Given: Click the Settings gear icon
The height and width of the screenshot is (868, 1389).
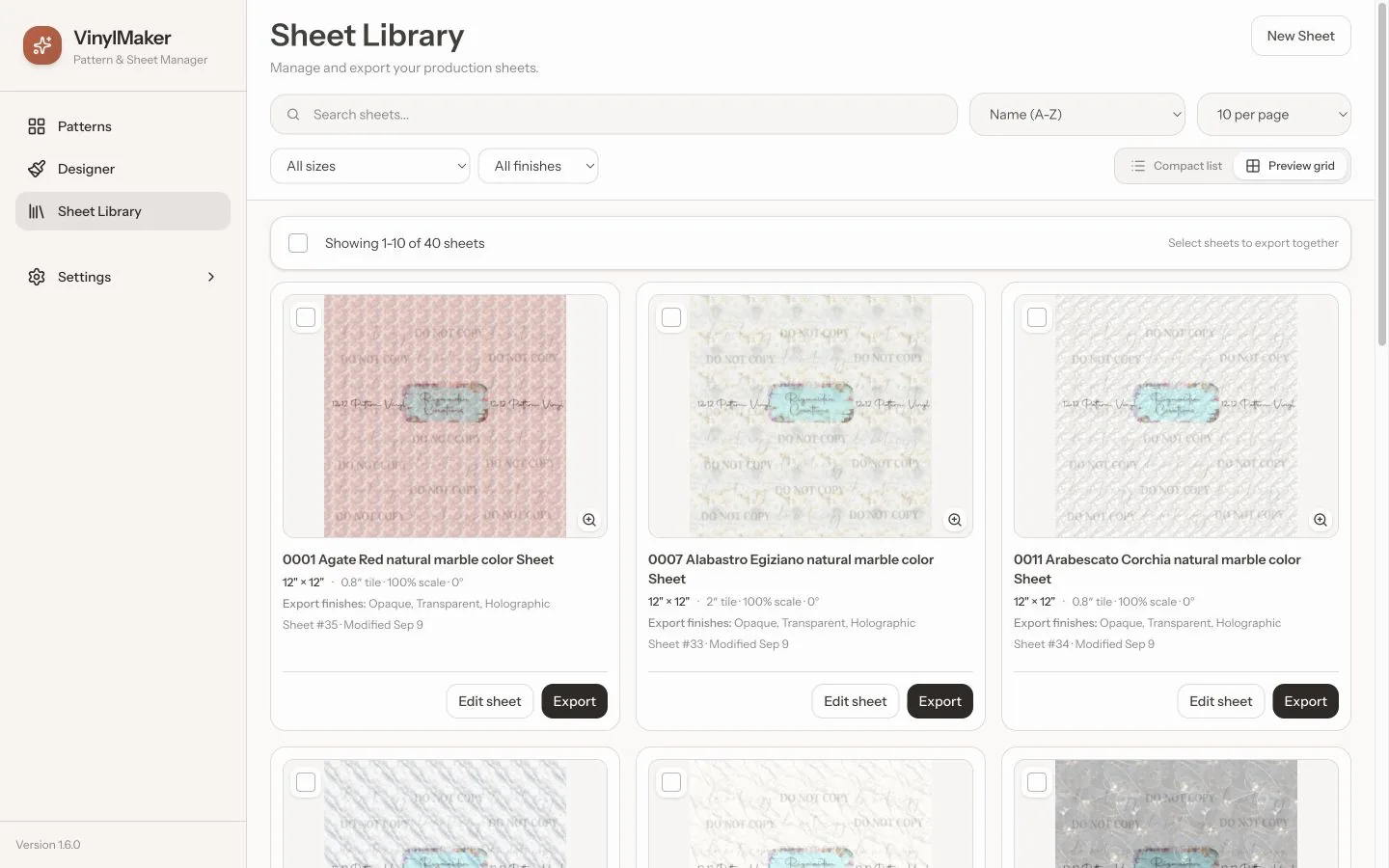Looking at the screenshot, I should pyautogui.click(x=37, y=277).
